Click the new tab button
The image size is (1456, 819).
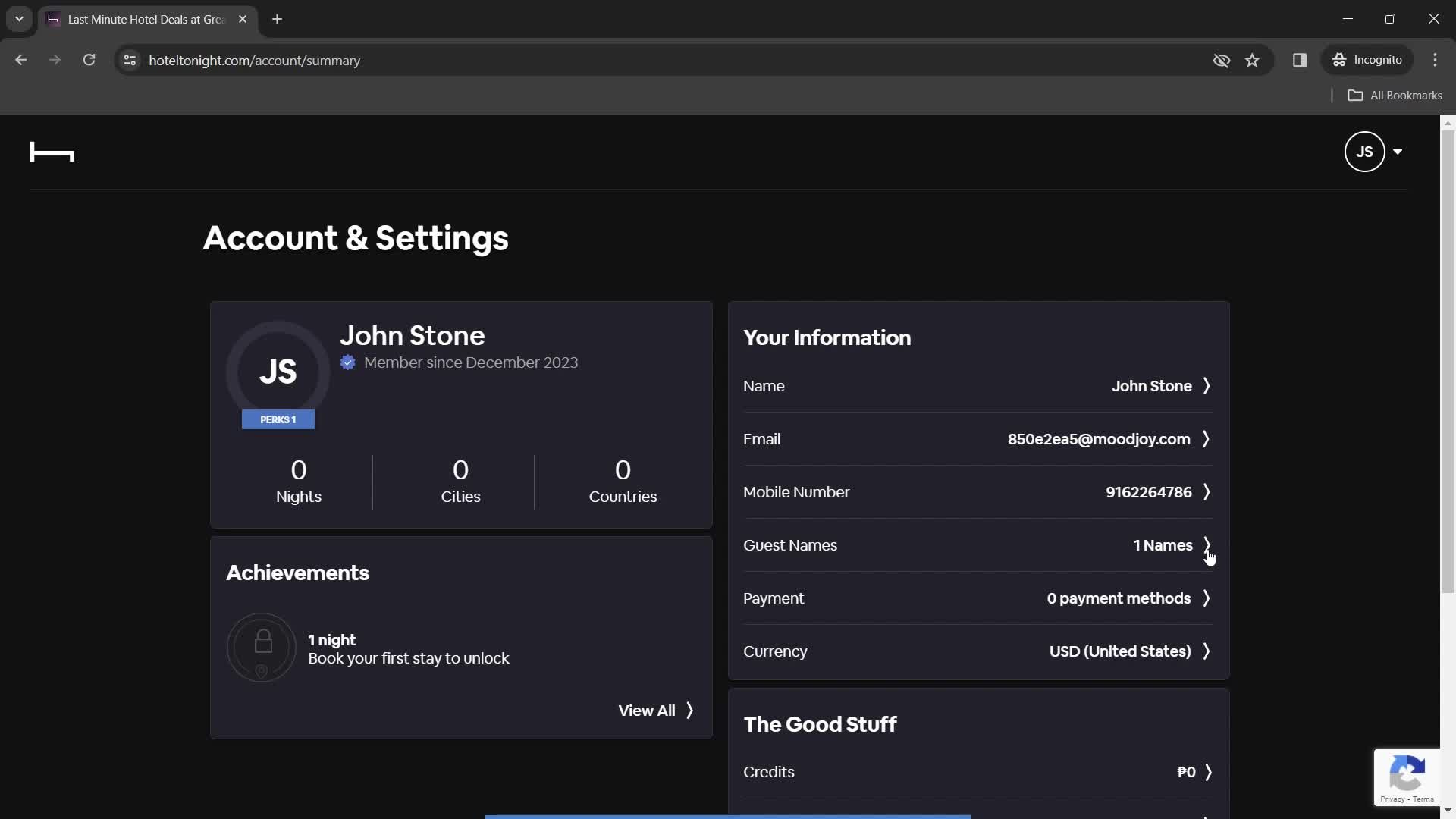tap(278, 18)
